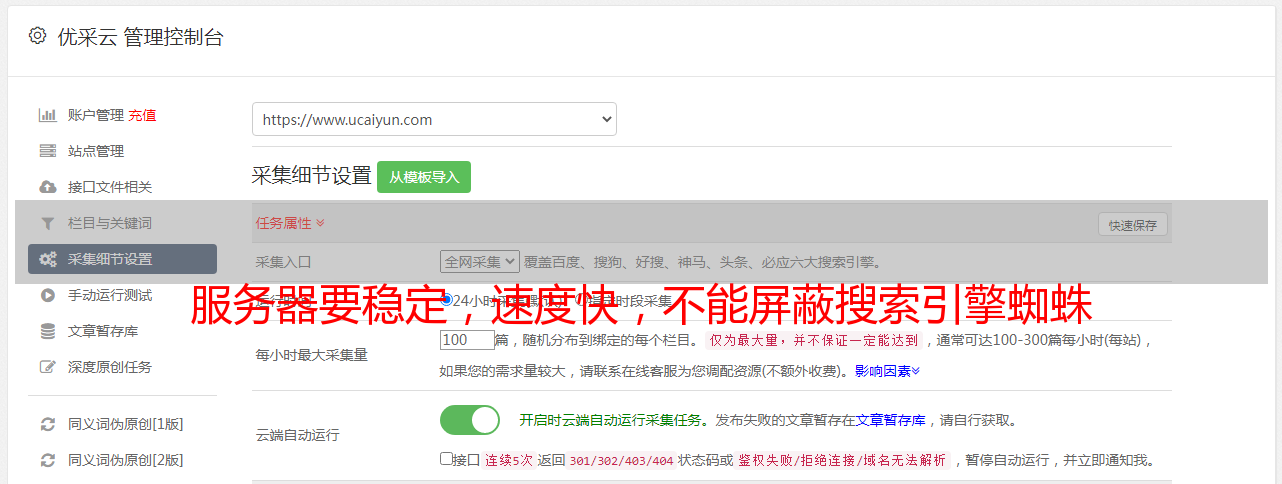Select the 24小时 collection radio button
Screen dimensions: 1282x484
(x=447, y=299)
